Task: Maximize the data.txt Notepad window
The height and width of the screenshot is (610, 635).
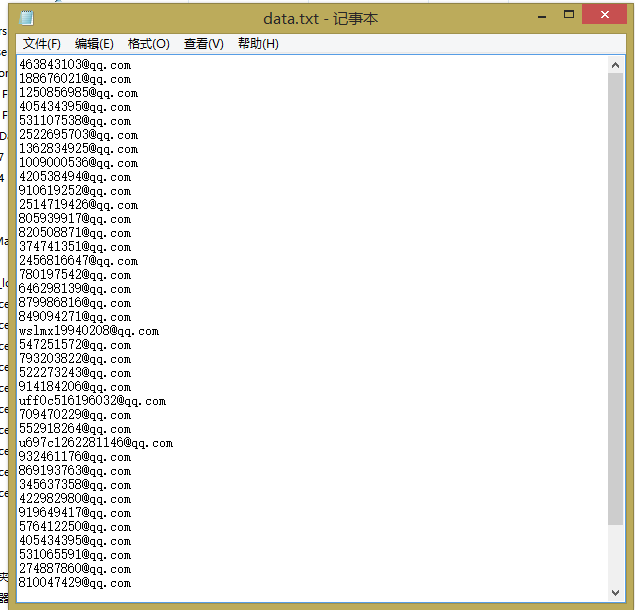Action: (x=569, y=15)
